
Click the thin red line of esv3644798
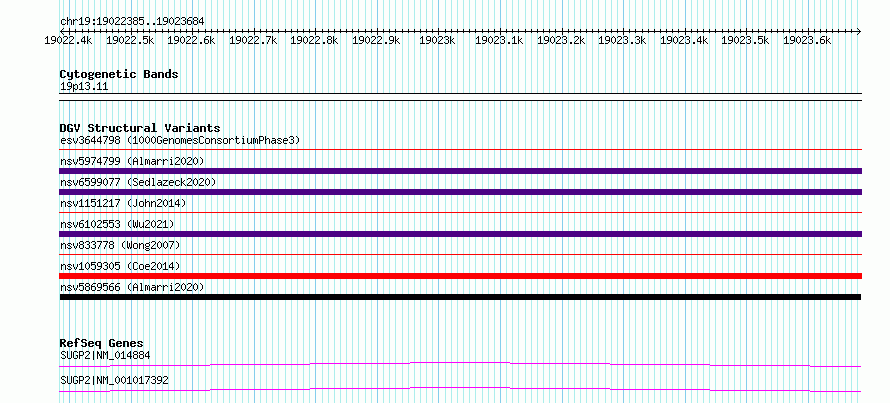click(460, 150)
